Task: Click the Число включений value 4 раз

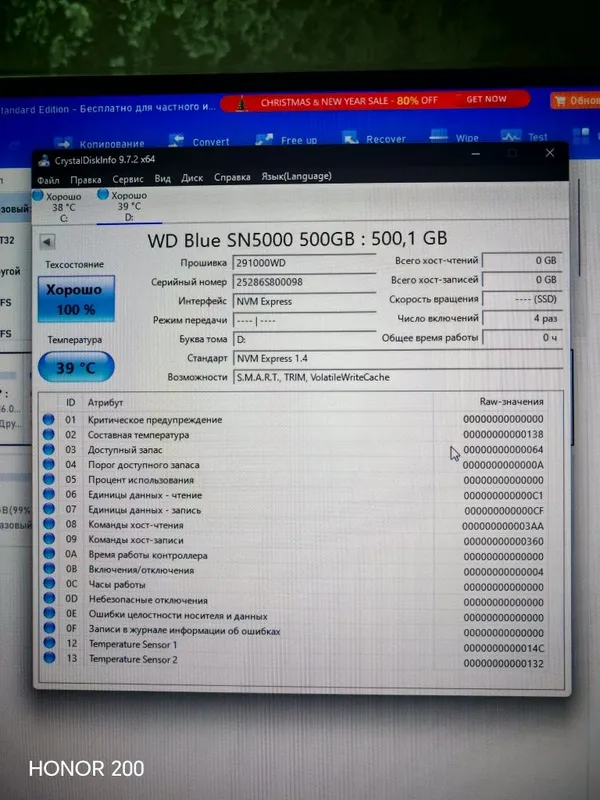Action: tap(522, 318)
